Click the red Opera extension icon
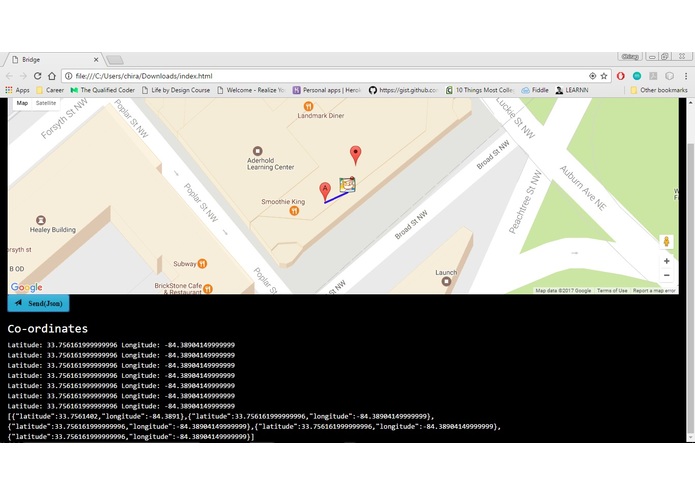 621,76
